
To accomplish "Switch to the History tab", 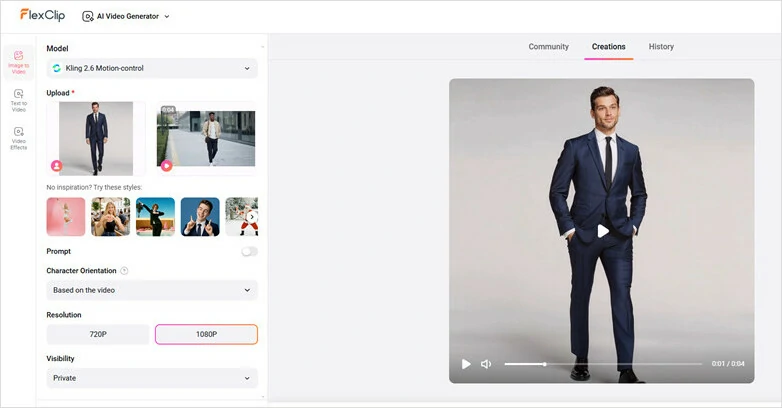I will point(661,46).
